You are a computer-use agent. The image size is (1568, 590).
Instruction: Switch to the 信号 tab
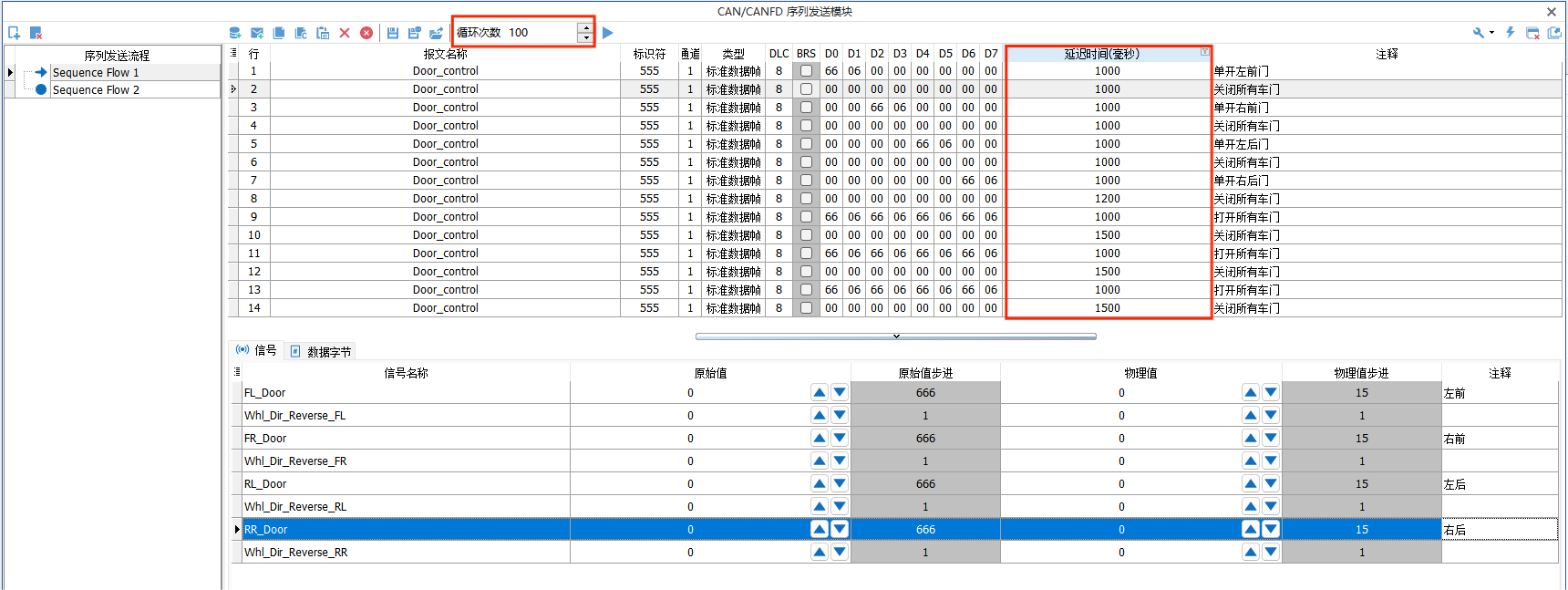pyautogui.click(x=256, y=350)
